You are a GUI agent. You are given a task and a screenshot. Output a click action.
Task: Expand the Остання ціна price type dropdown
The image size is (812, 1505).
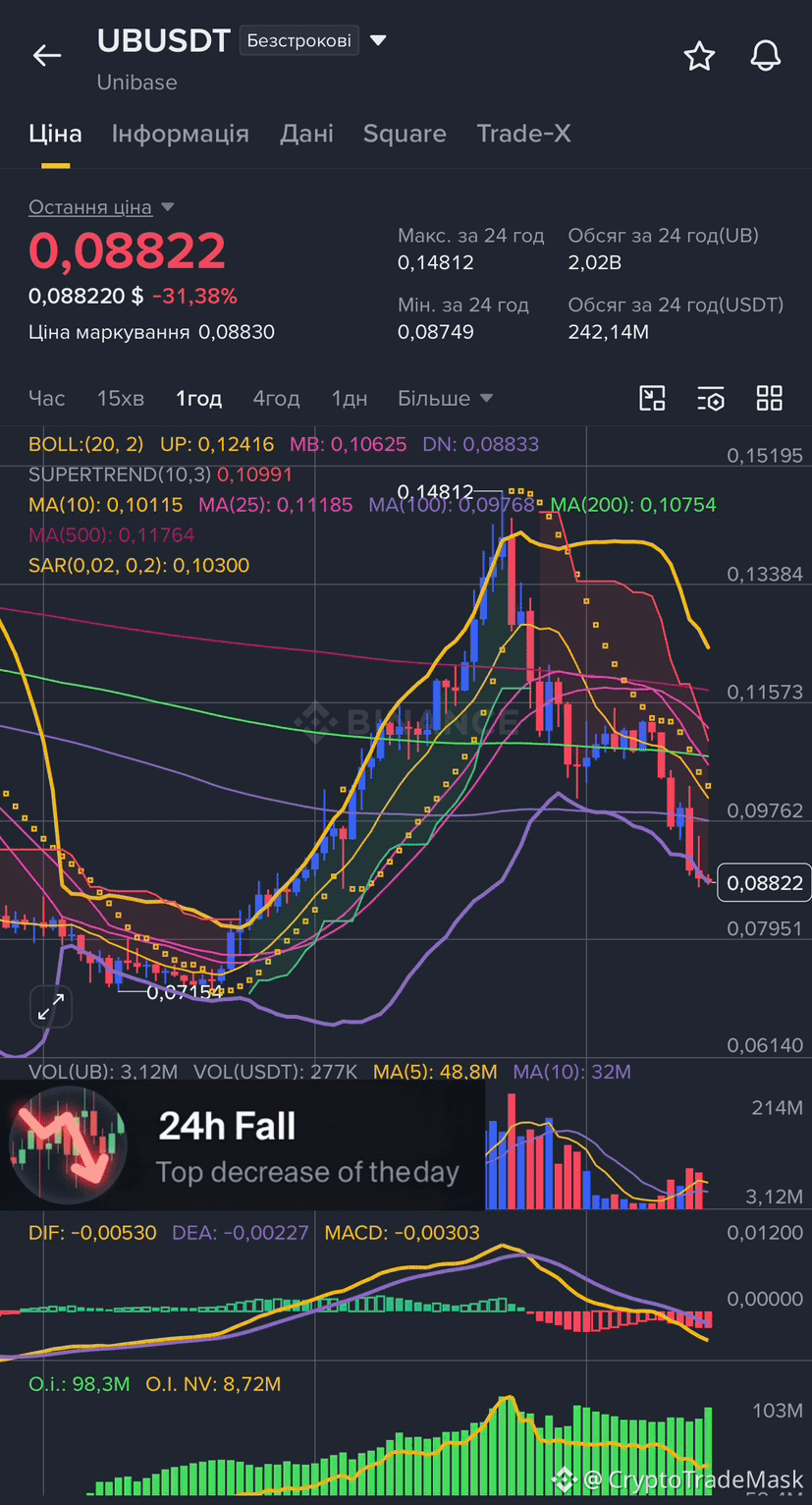167,207
